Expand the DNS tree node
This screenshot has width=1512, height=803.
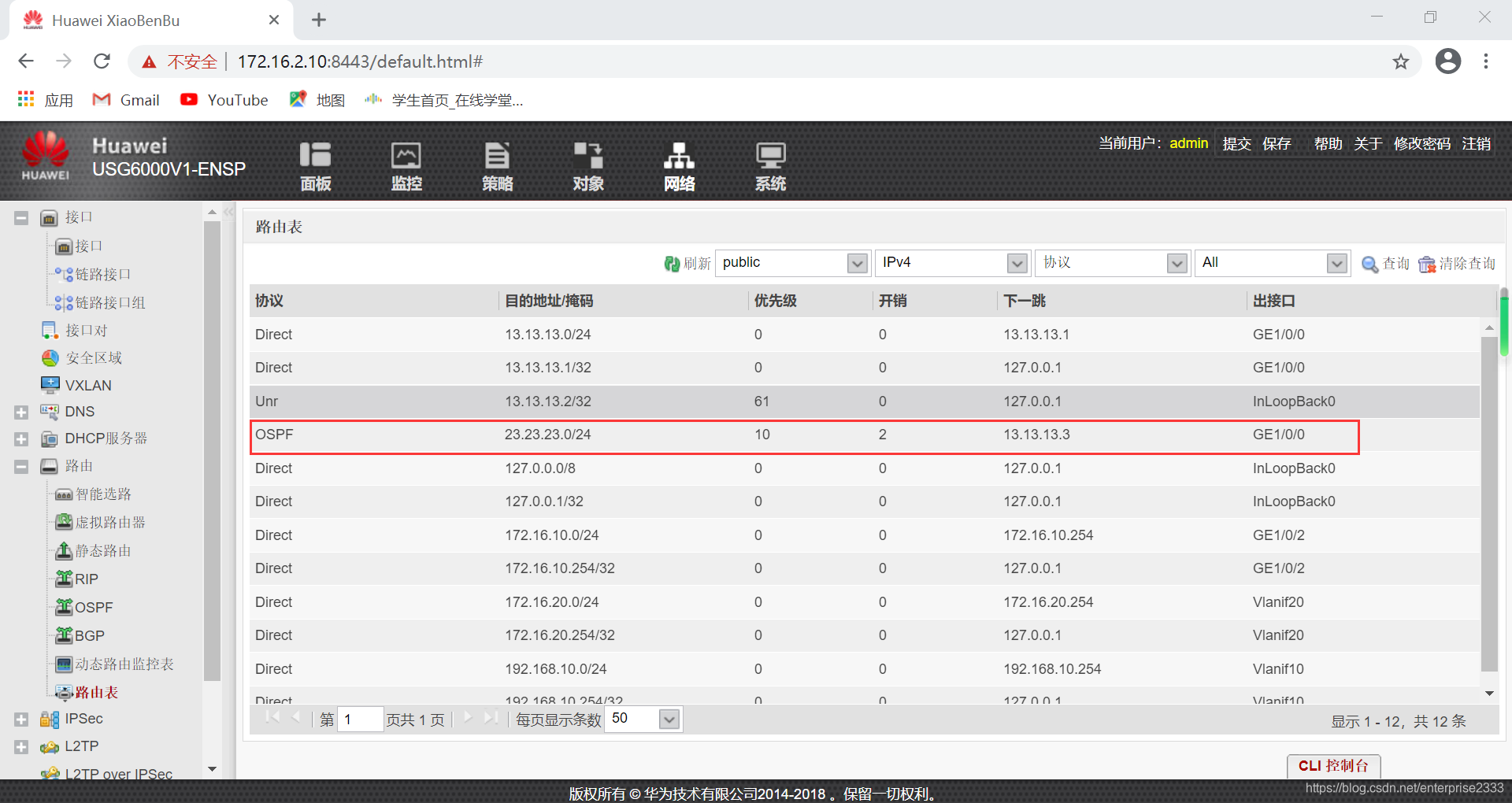pyautogui.click(x=21, y=412)
